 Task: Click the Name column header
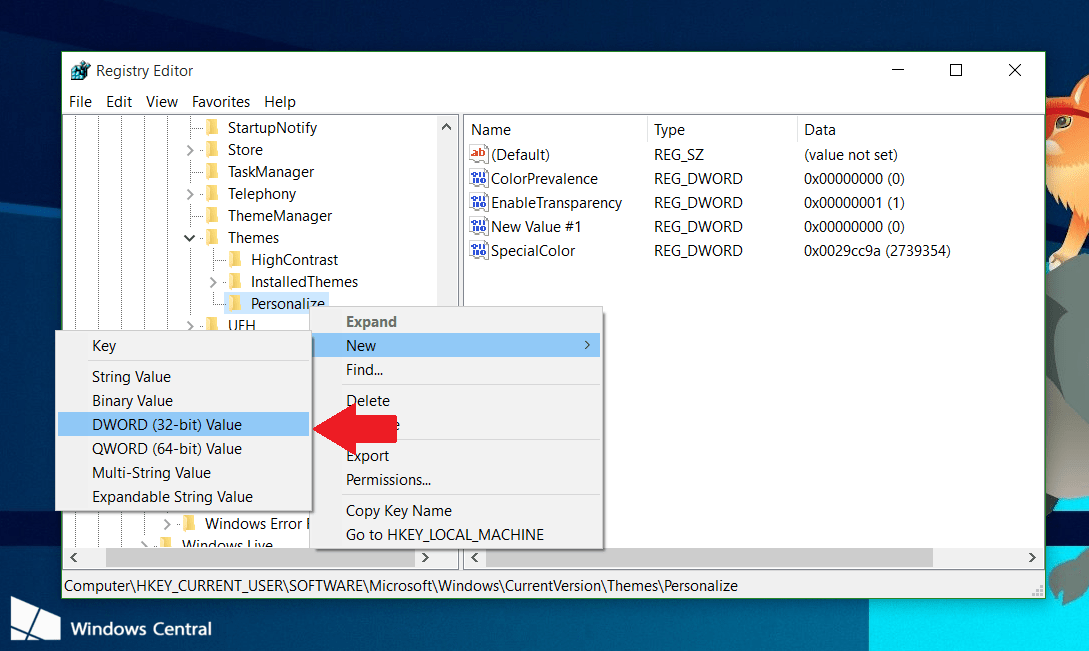coord(491,130)
